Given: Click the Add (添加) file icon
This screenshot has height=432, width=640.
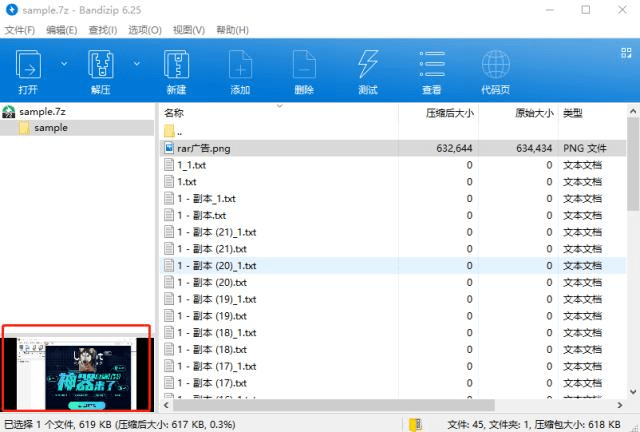Looking at the screenshot, I should pyautogui.click(x=240, y=64).
